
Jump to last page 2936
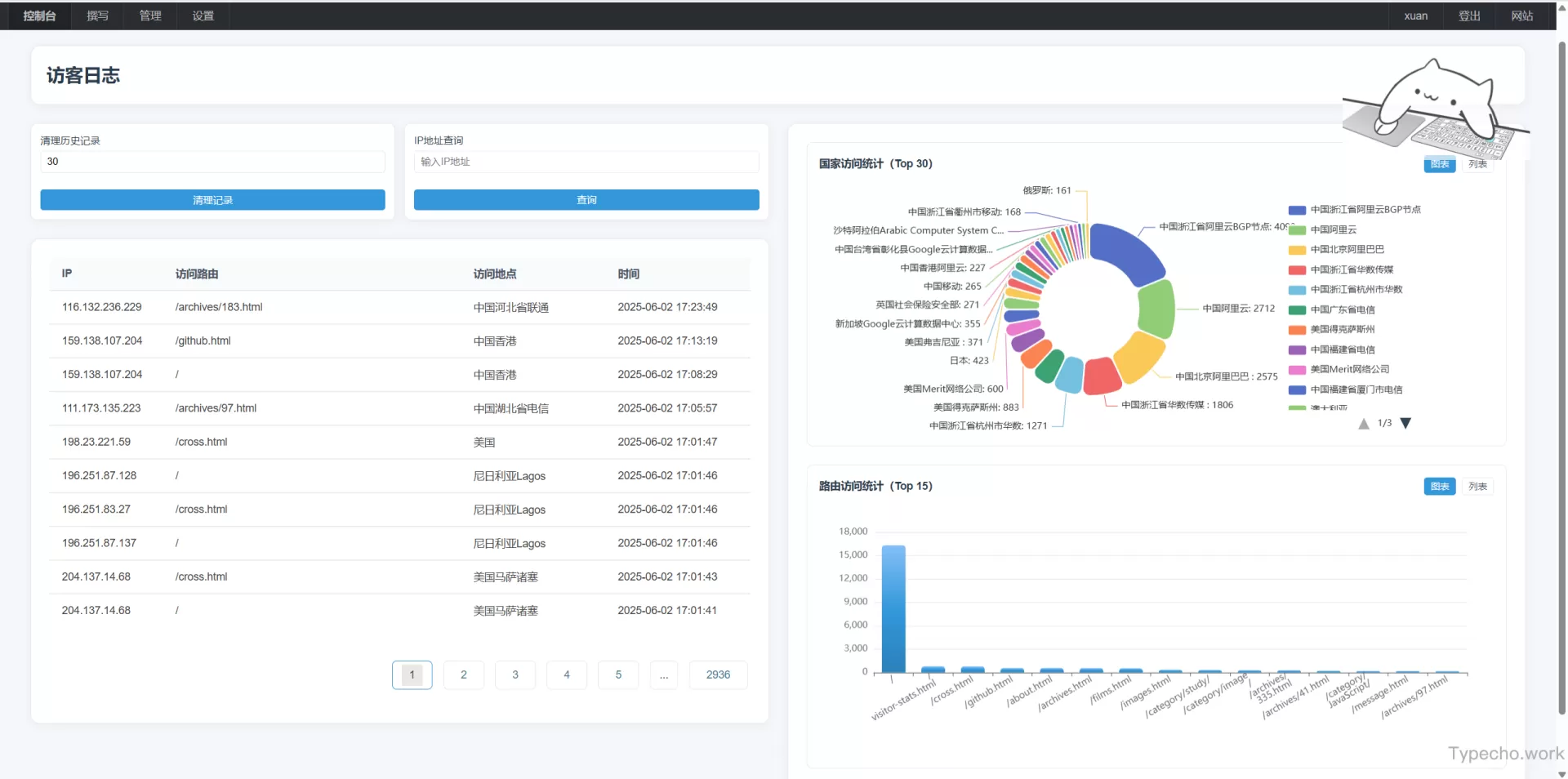pyautogui.click(x=718, y=674)
